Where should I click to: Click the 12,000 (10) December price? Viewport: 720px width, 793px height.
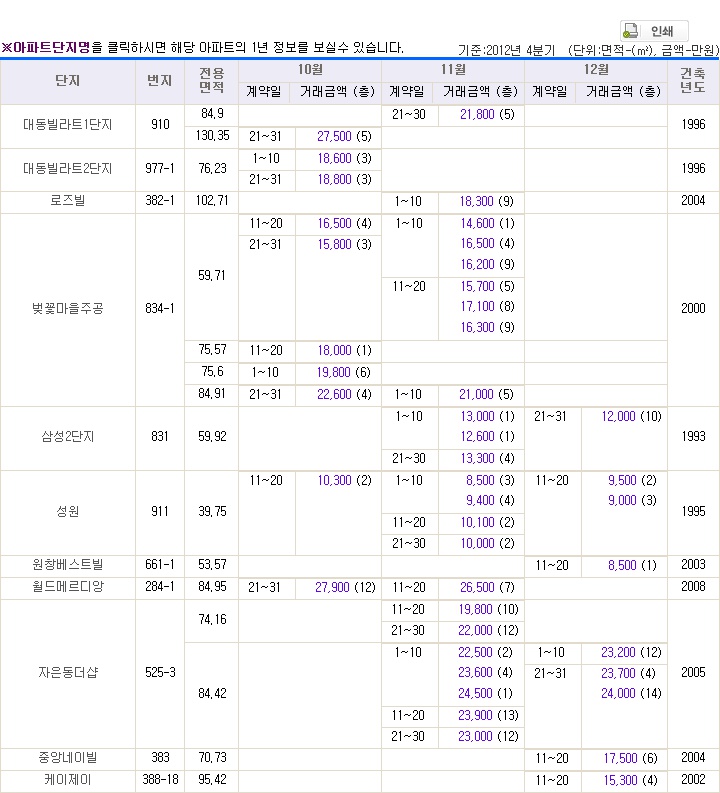(x=632, y=417)
